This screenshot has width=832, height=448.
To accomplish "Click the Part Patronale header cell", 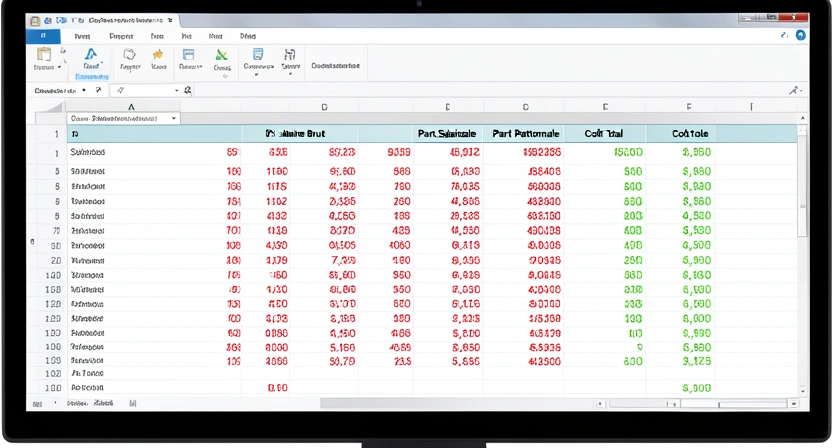I will [x=525, y=134].
